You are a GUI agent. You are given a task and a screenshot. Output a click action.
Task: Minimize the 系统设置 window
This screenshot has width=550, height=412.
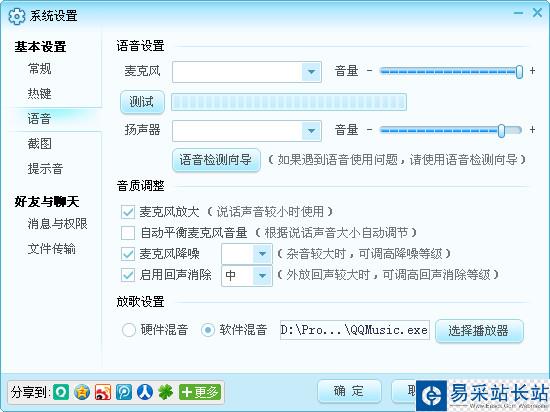coord(518,13)
